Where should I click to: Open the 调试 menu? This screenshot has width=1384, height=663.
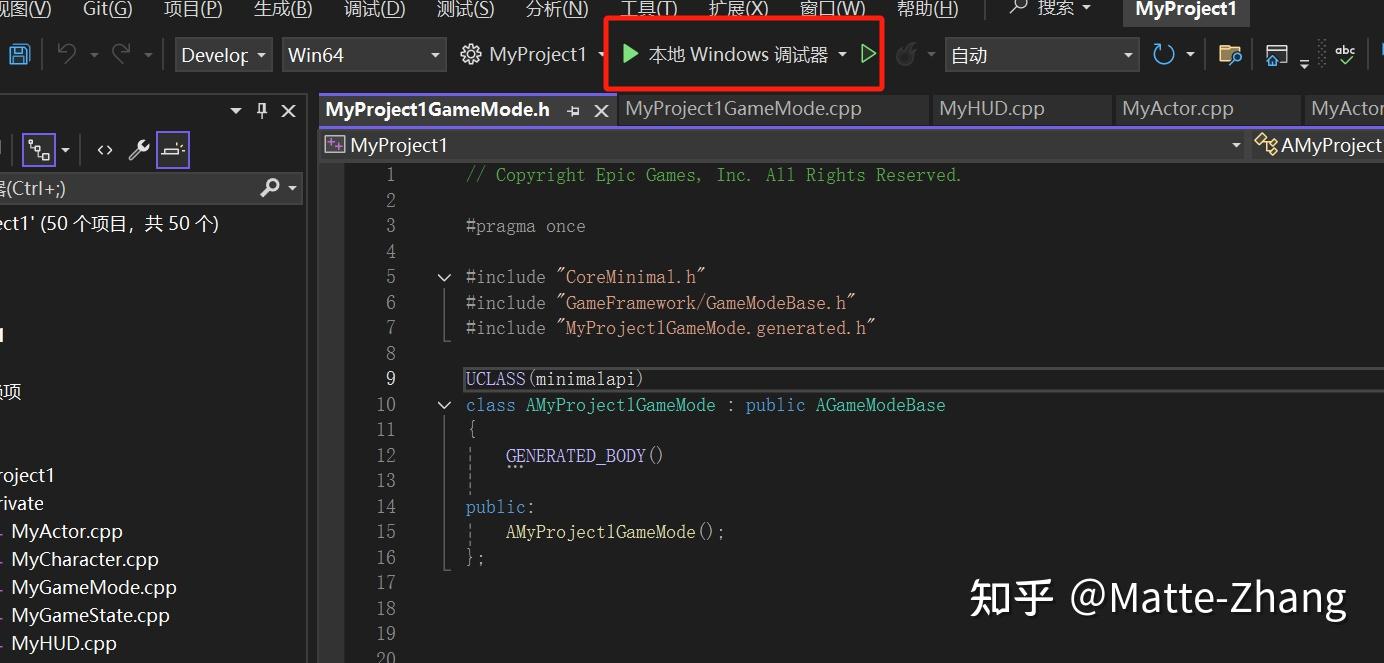373,9
